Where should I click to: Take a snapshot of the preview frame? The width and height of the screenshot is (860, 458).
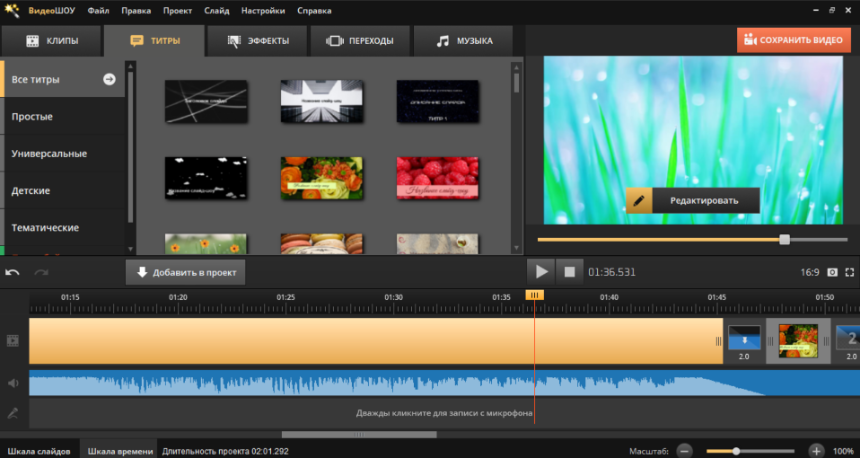(x=833, y=272)
